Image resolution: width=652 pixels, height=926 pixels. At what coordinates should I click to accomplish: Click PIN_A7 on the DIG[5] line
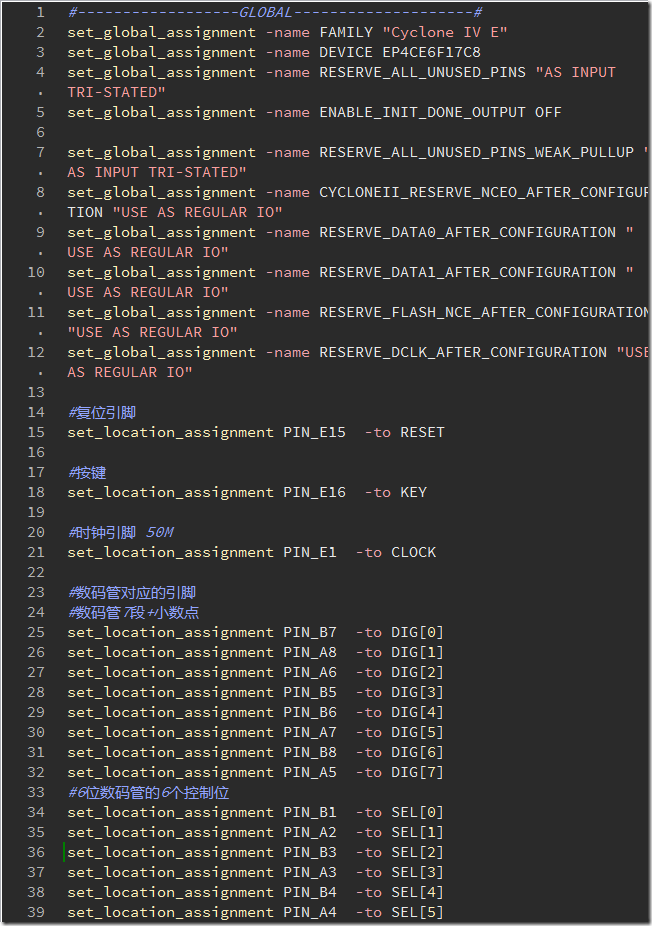coord(309,733)
